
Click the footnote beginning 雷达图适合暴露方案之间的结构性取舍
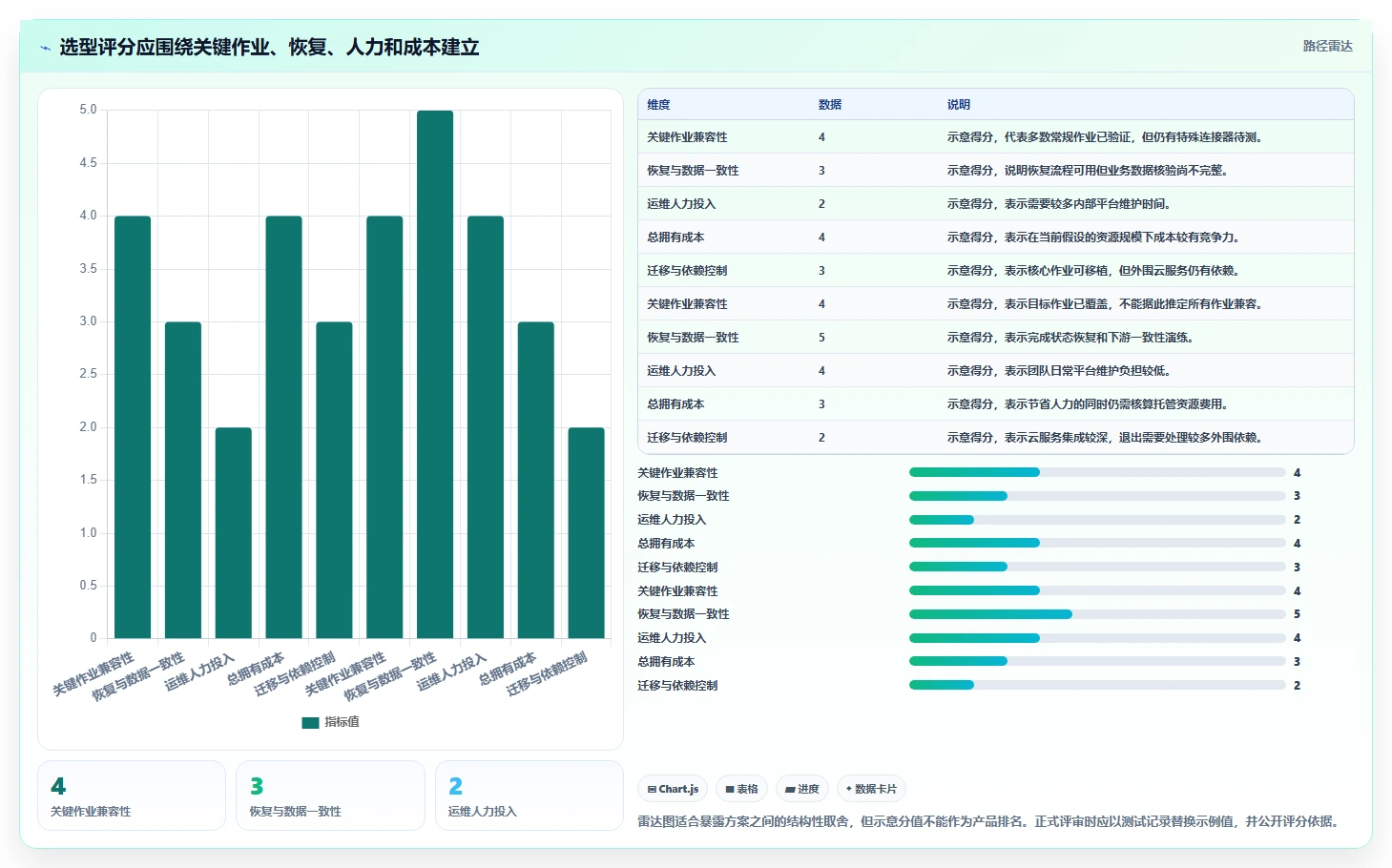tap(989, 821)
